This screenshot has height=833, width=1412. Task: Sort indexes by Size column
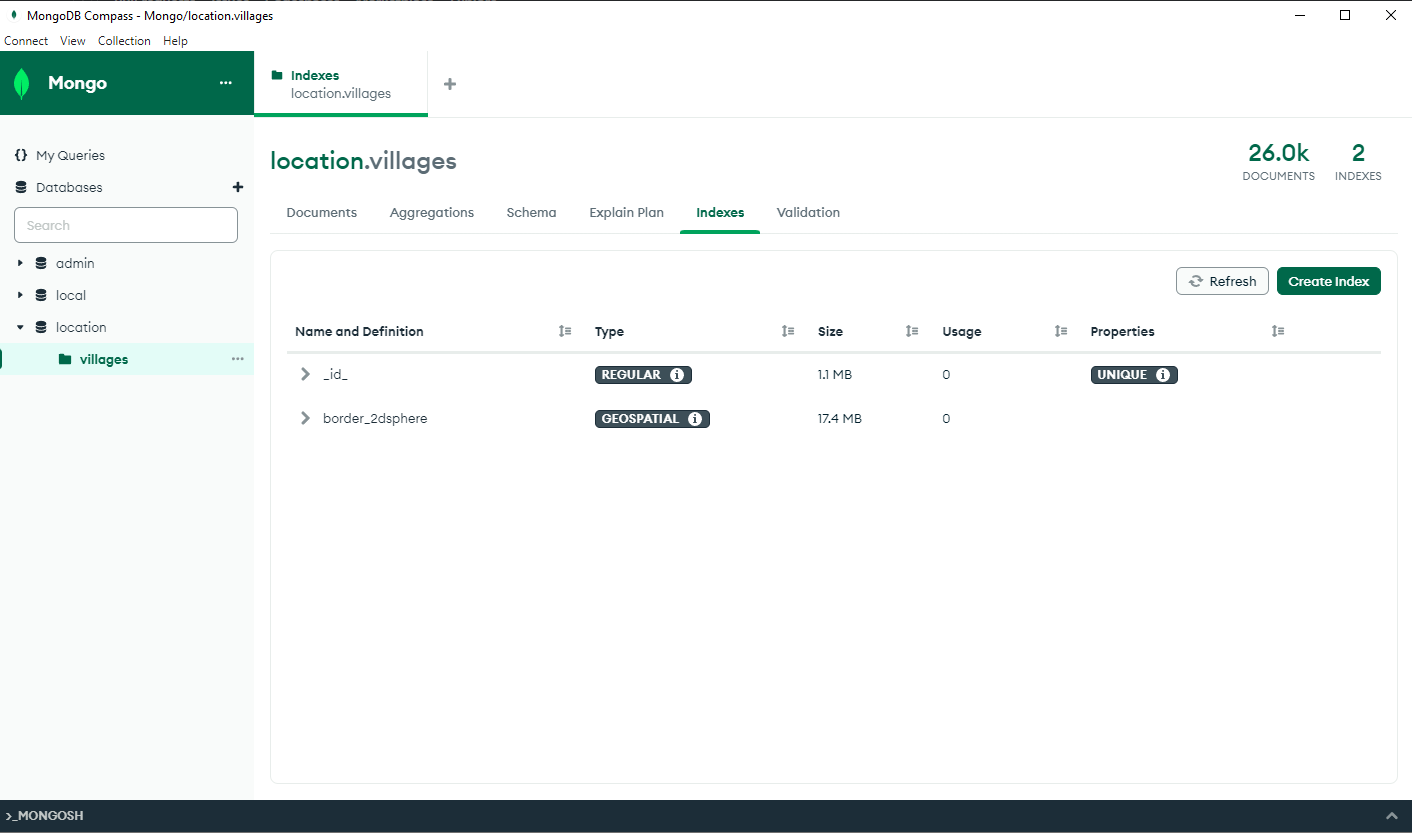point(912,331)
